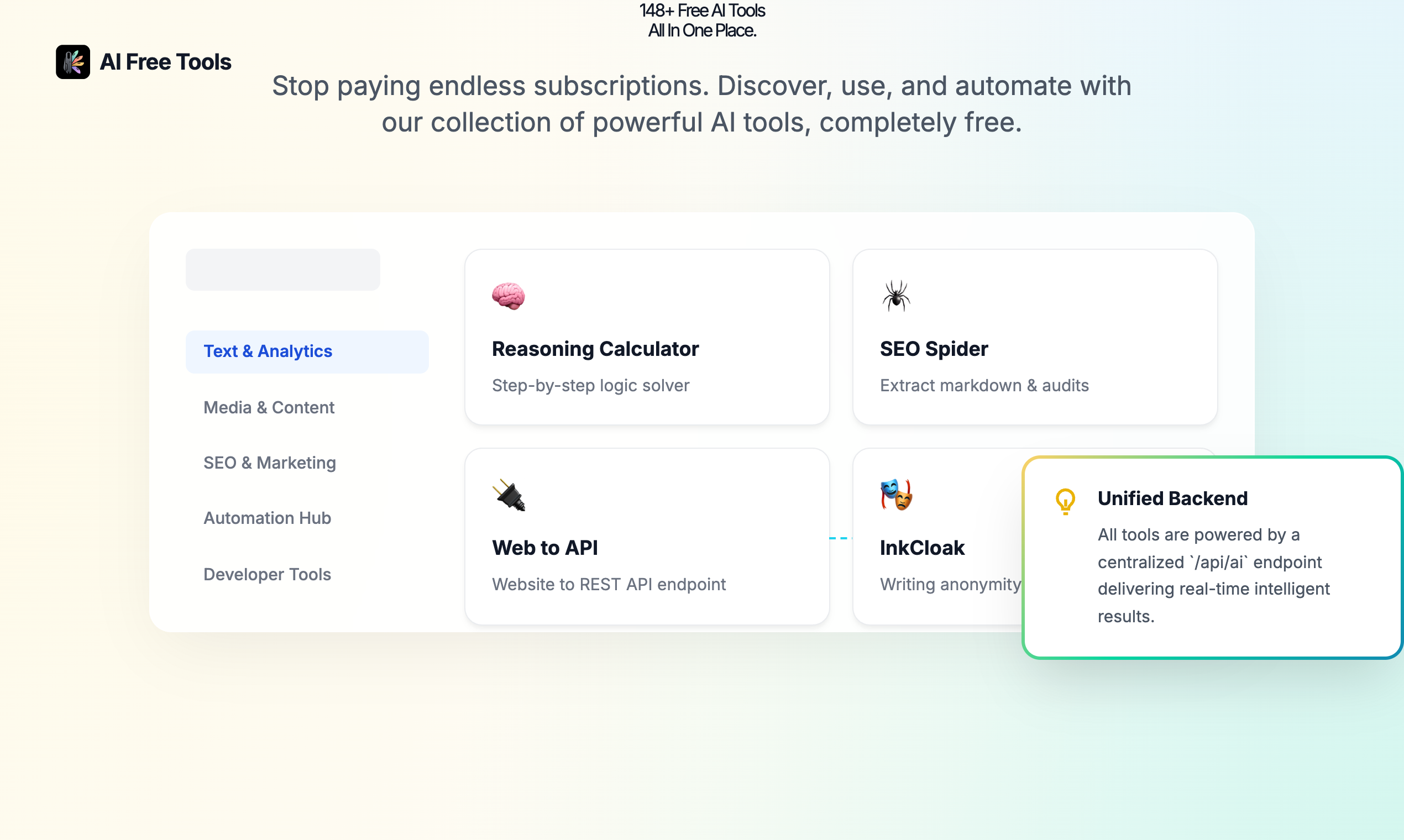Open the Developer Tools category
This screenshot has height=840, width=1404.
(267, 574)
